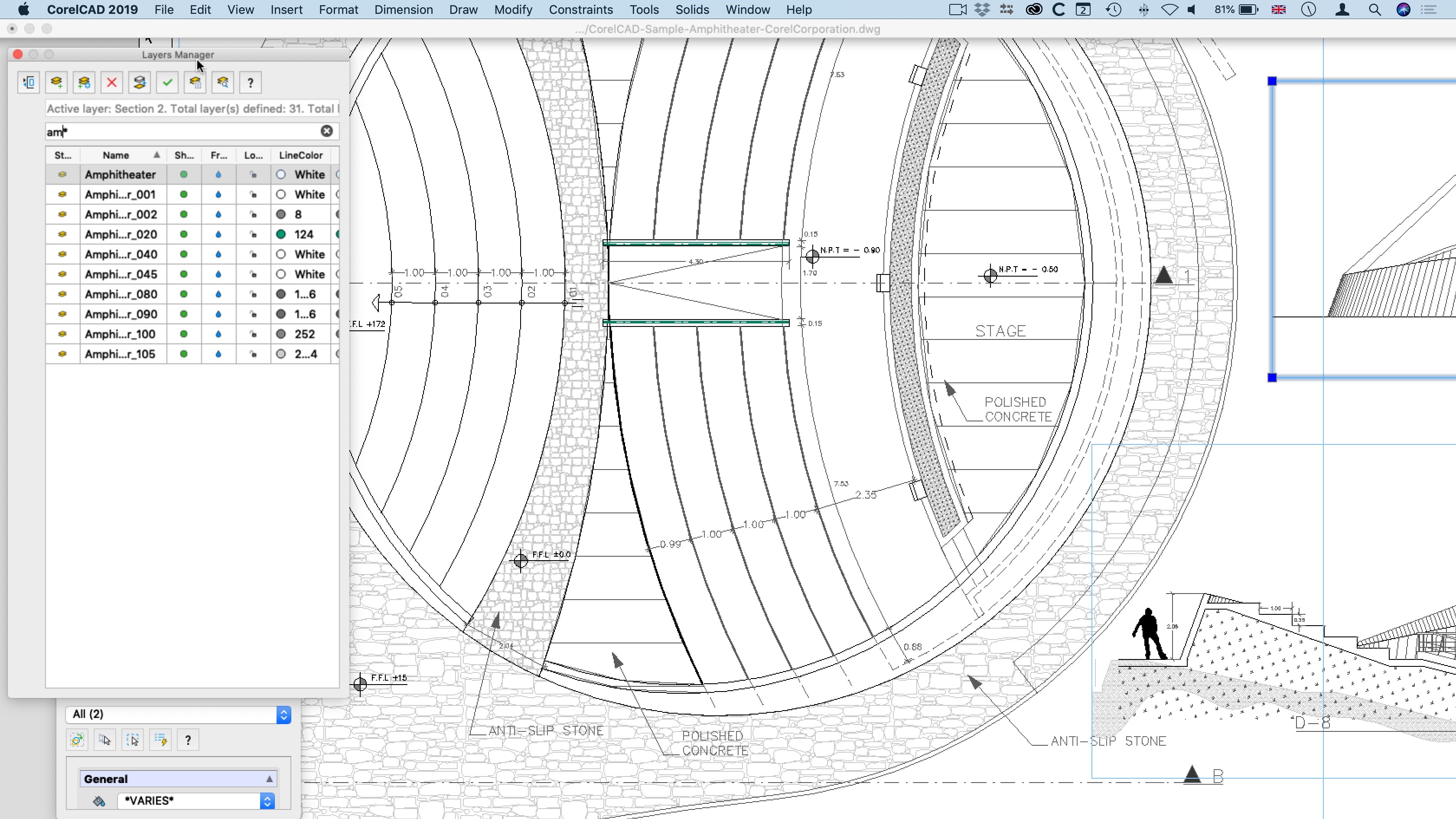Toggle Show state of Amphi...r_020 layer
The height and width of the screenshot is (819, 1456).
[x=184, y=235]
